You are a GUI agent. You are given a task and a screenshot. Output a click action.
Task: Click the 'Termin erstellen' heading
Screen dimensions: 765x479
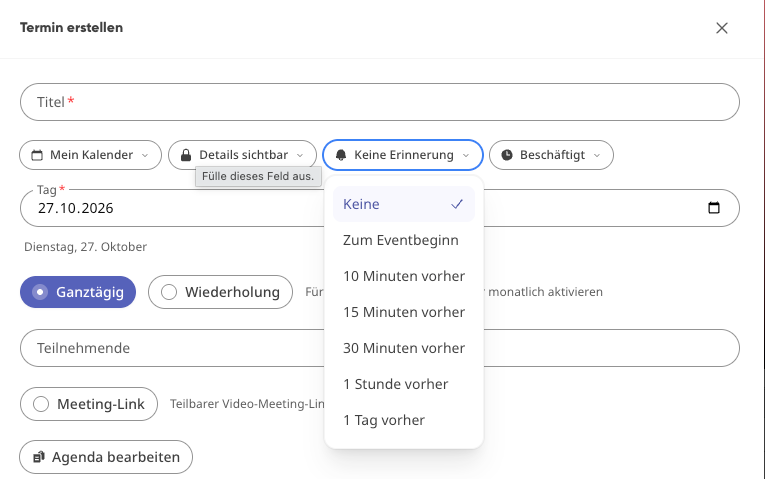pyautogui.click(x=71, y=28)
